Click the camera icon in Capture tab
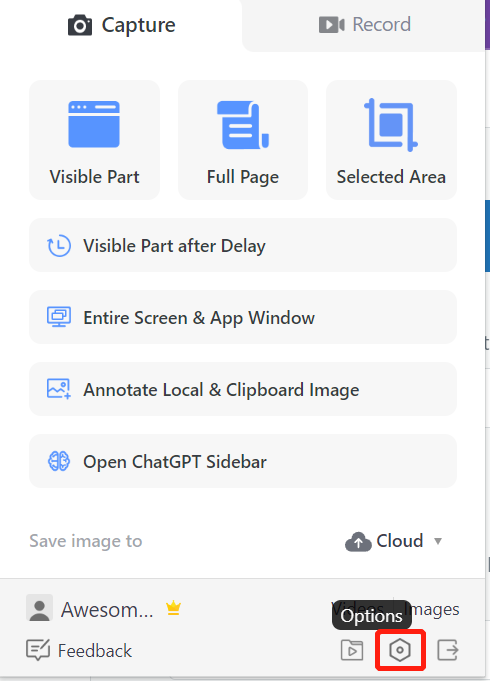Viewport: 490px width, 681px height. point(80,25)
